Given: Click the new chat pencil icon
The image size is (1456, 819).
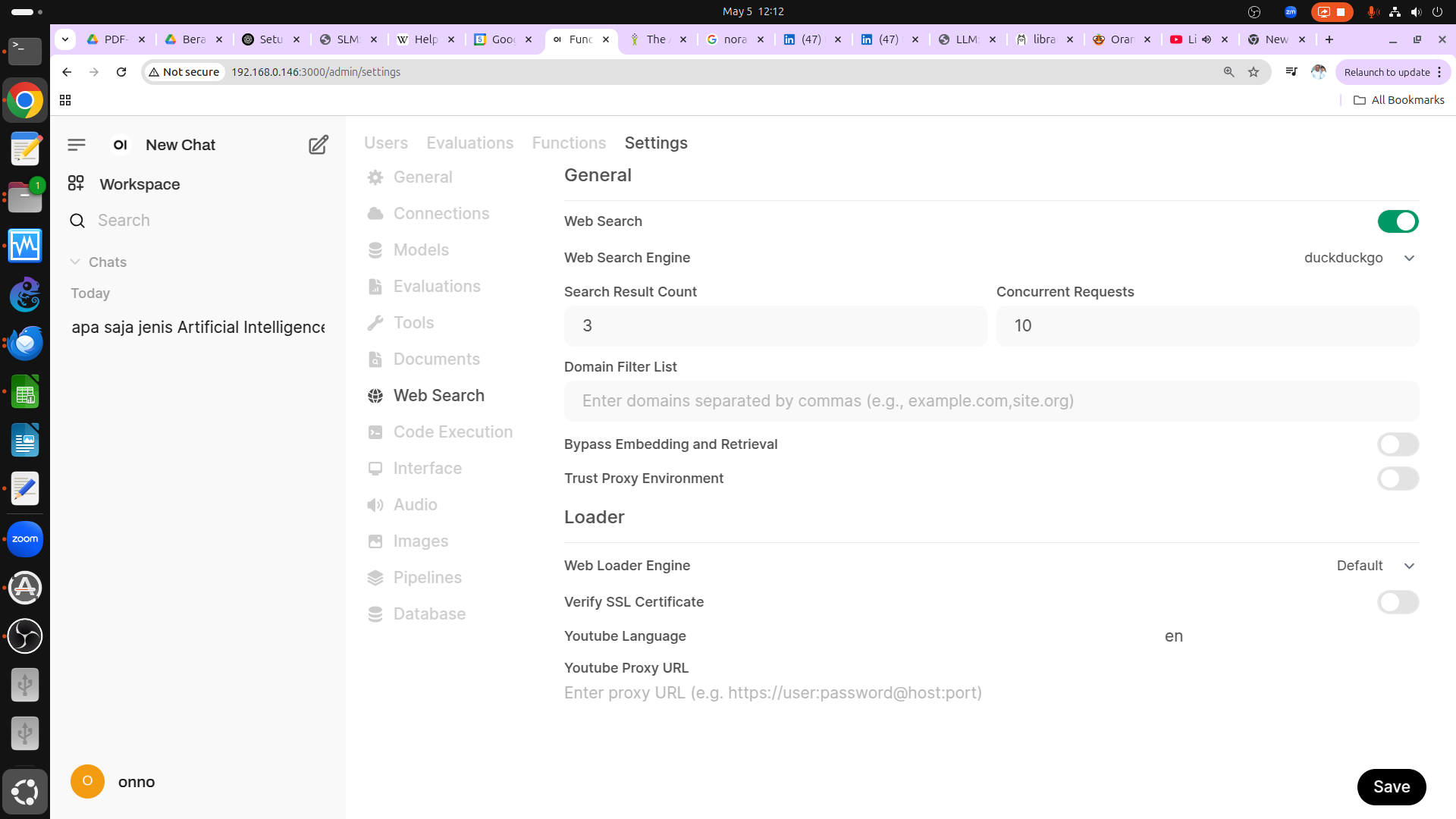Looking at the screenshot, I should [318, 145].
